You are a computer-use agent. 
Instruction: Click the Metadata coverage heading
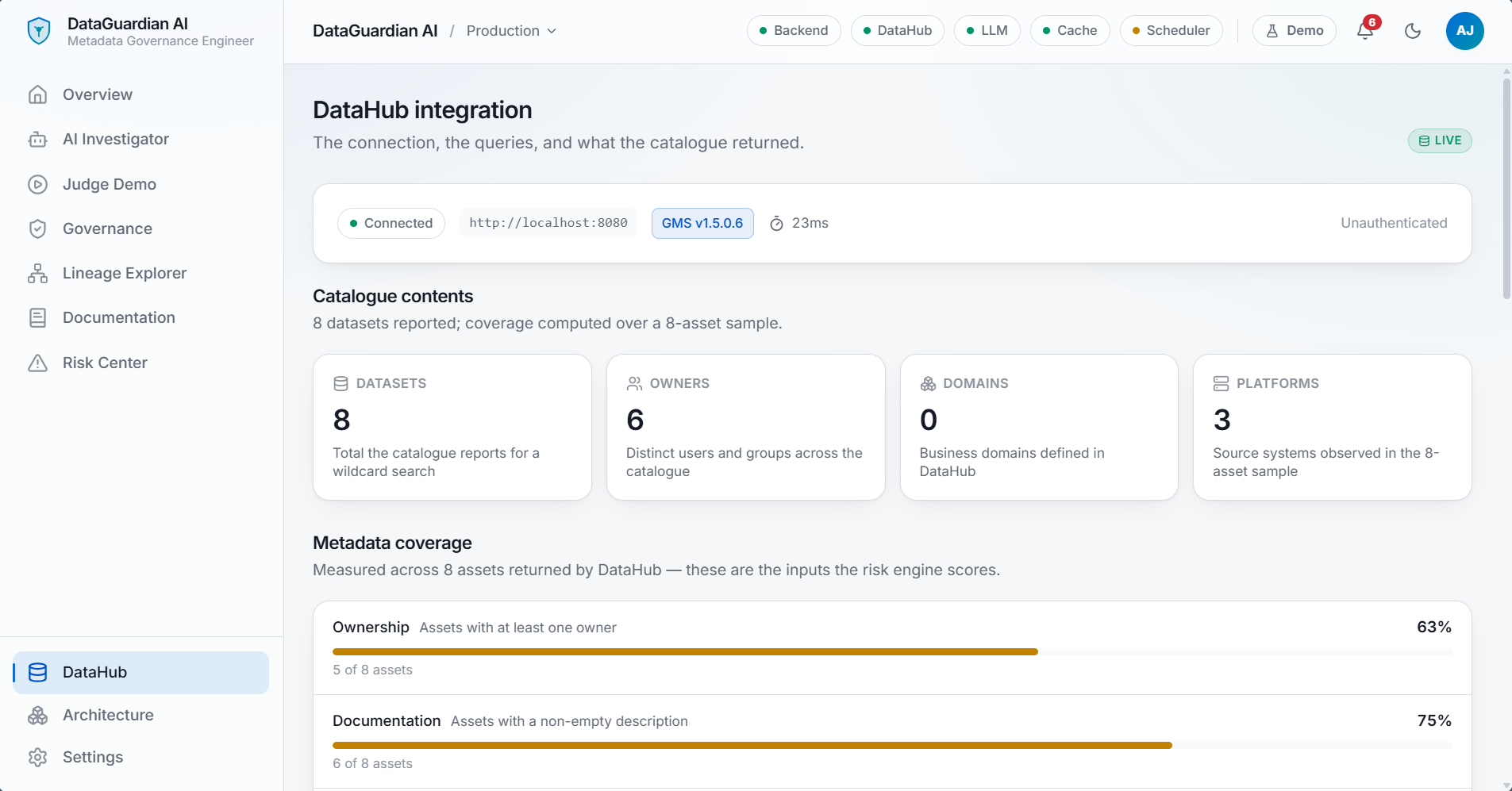click(x=392, y=543)
